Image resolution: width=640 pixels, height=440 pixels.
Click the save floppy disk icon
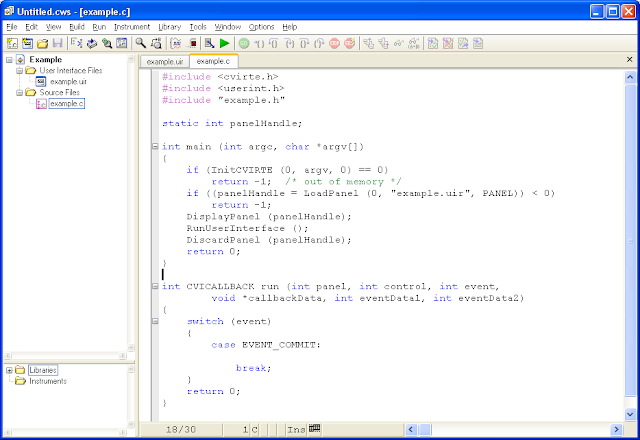58,43
